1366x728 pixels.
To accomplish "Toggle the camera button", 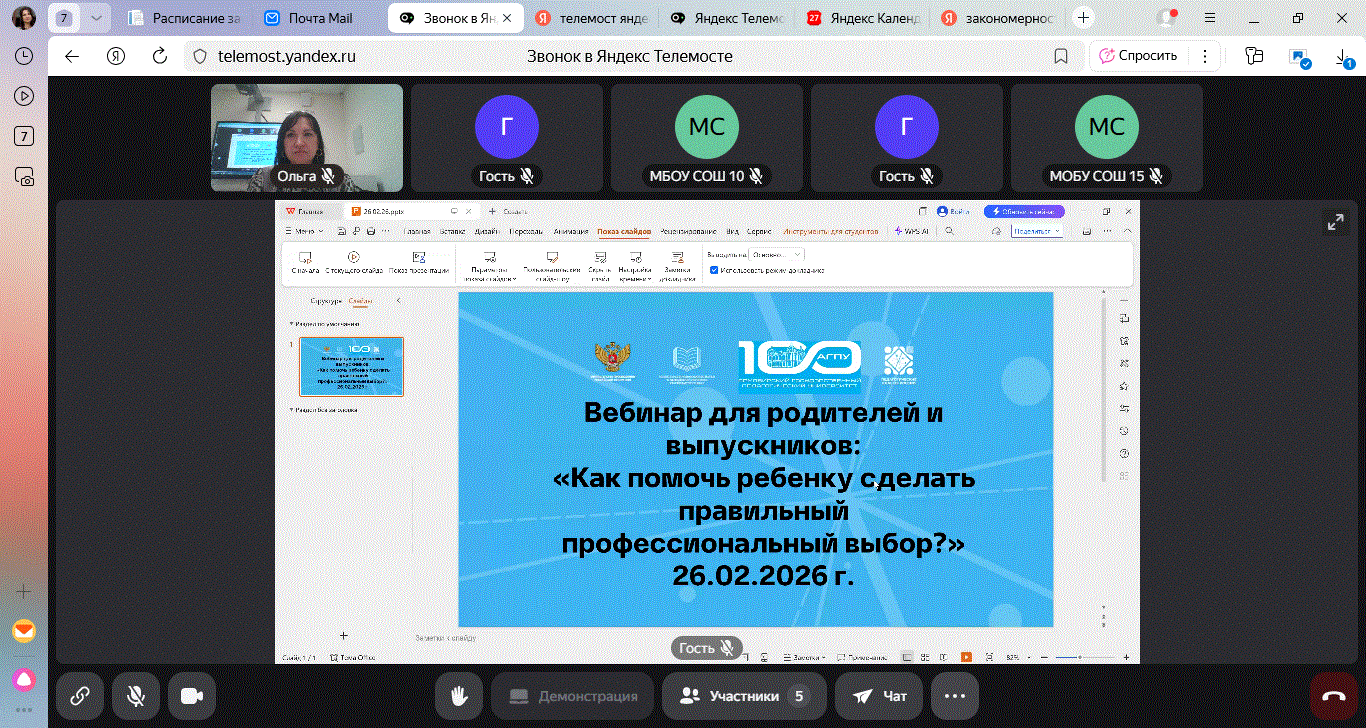I will [x=192, y=696].
